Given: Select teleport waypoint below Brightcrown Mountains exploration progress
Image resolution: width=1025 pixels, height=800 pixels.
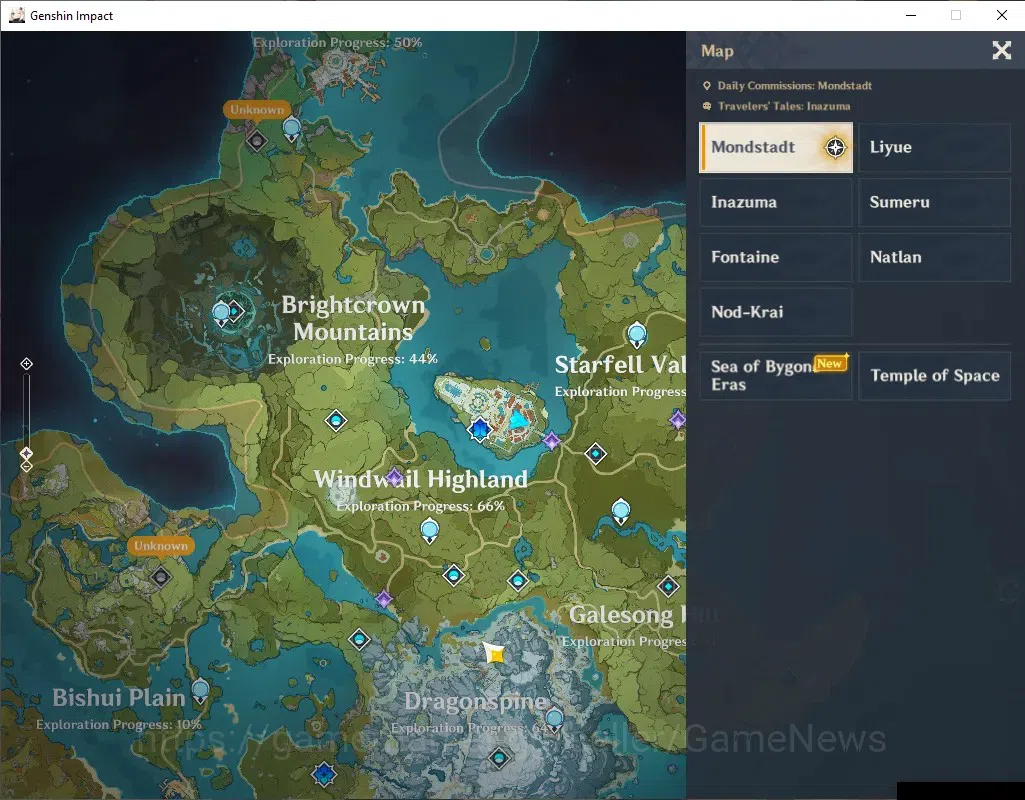Looking at the screenshot, I should (336, 420).
